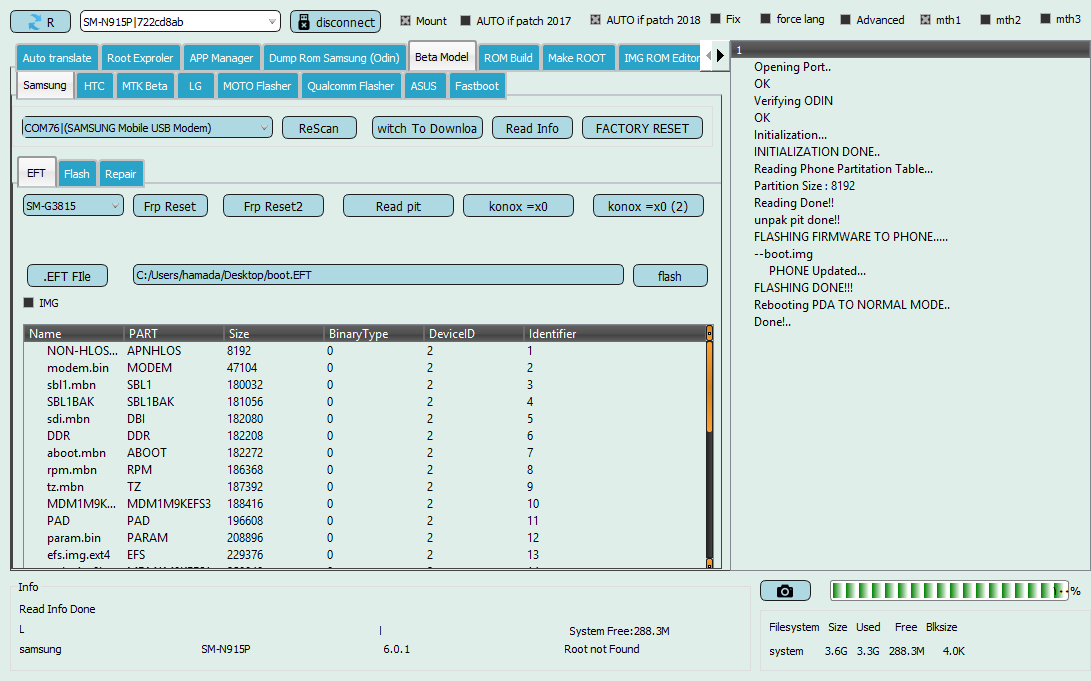This screenshot has height=681, width=1091.
Task: Click the green progress bar
Action: pos(949,591)
